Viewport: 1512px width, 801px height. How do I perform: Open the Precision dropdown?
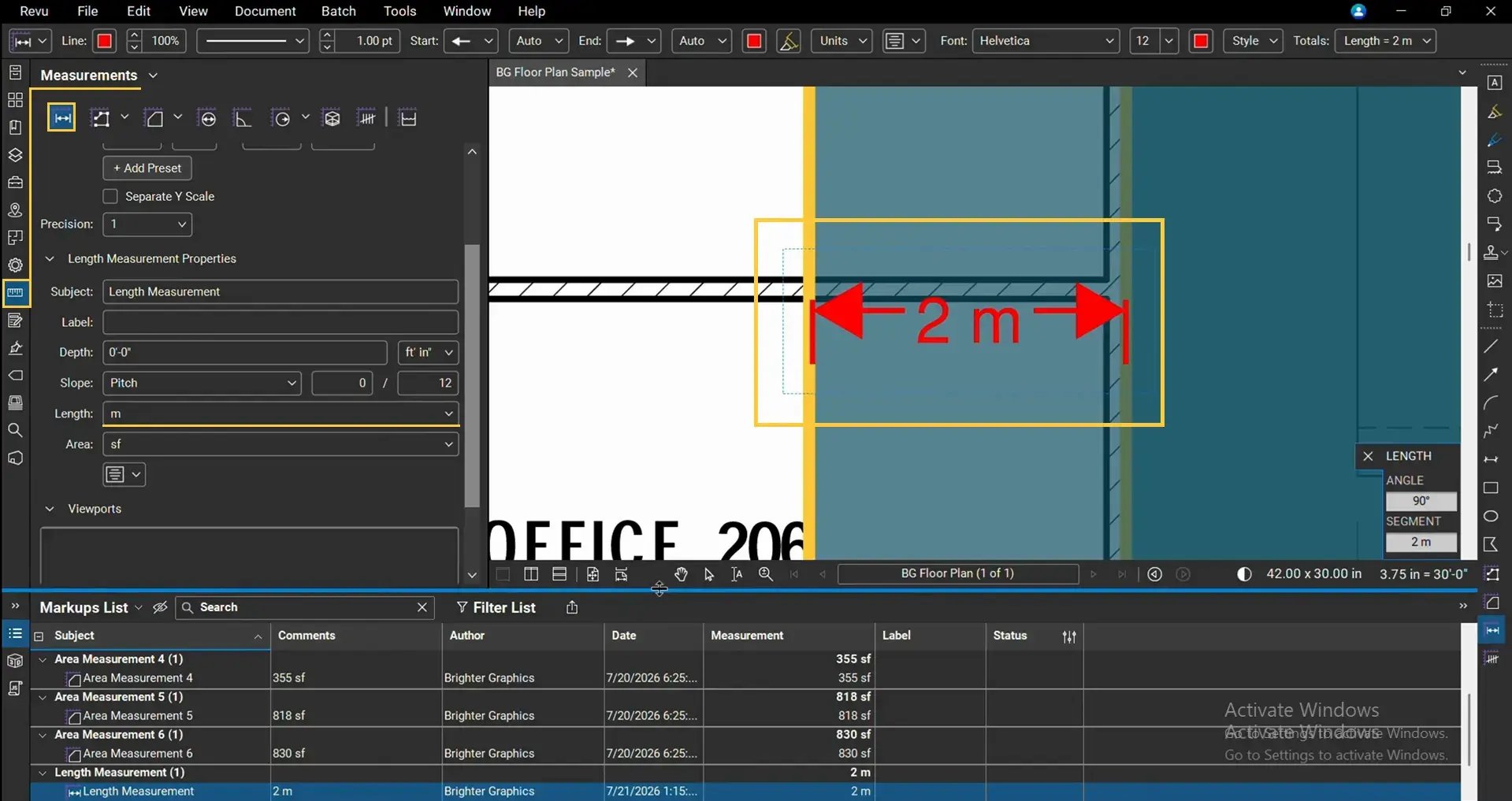tap(147, 224)
